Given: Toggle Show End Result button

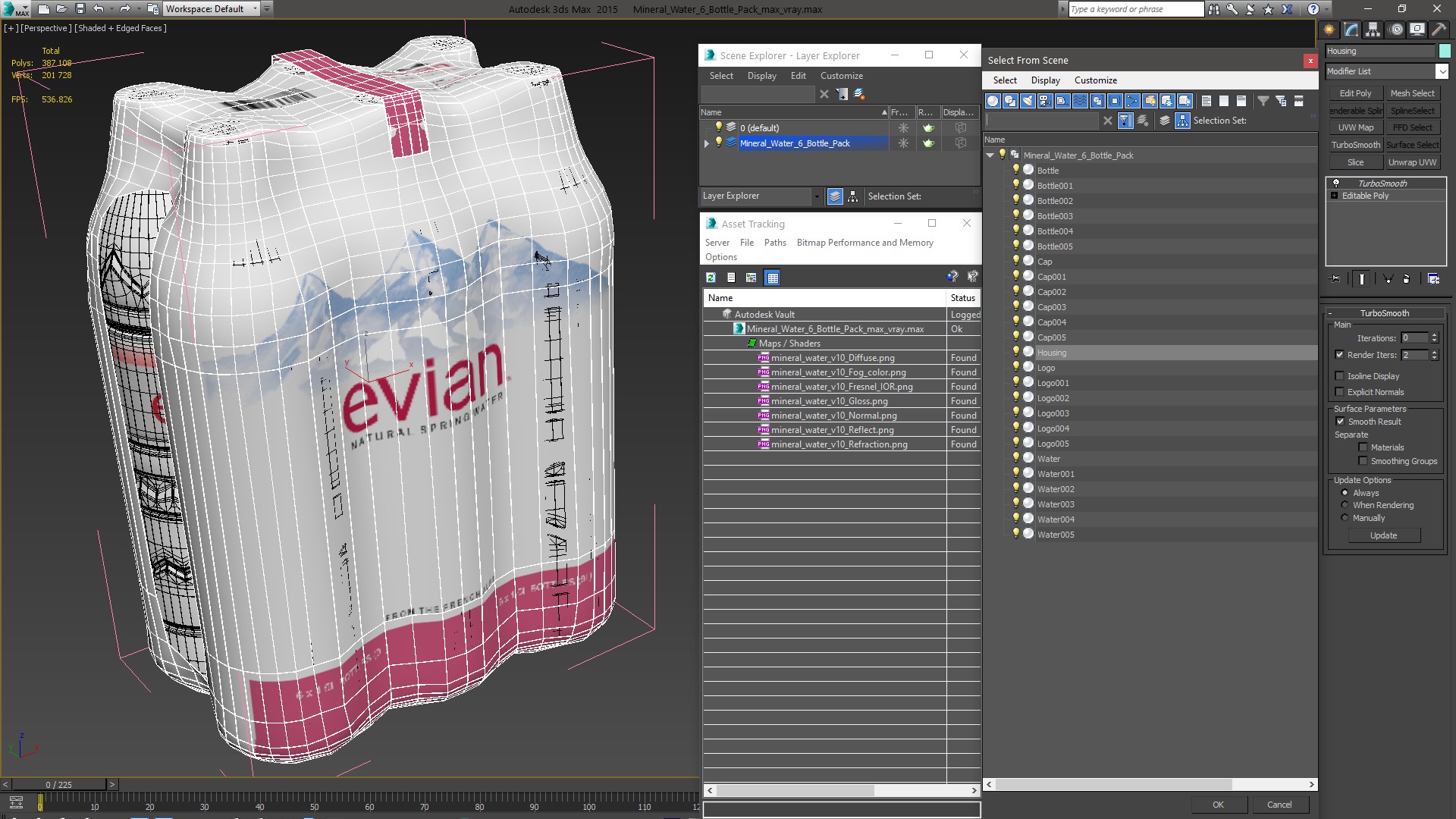Looking at the screenshot, I should 1362,279.
